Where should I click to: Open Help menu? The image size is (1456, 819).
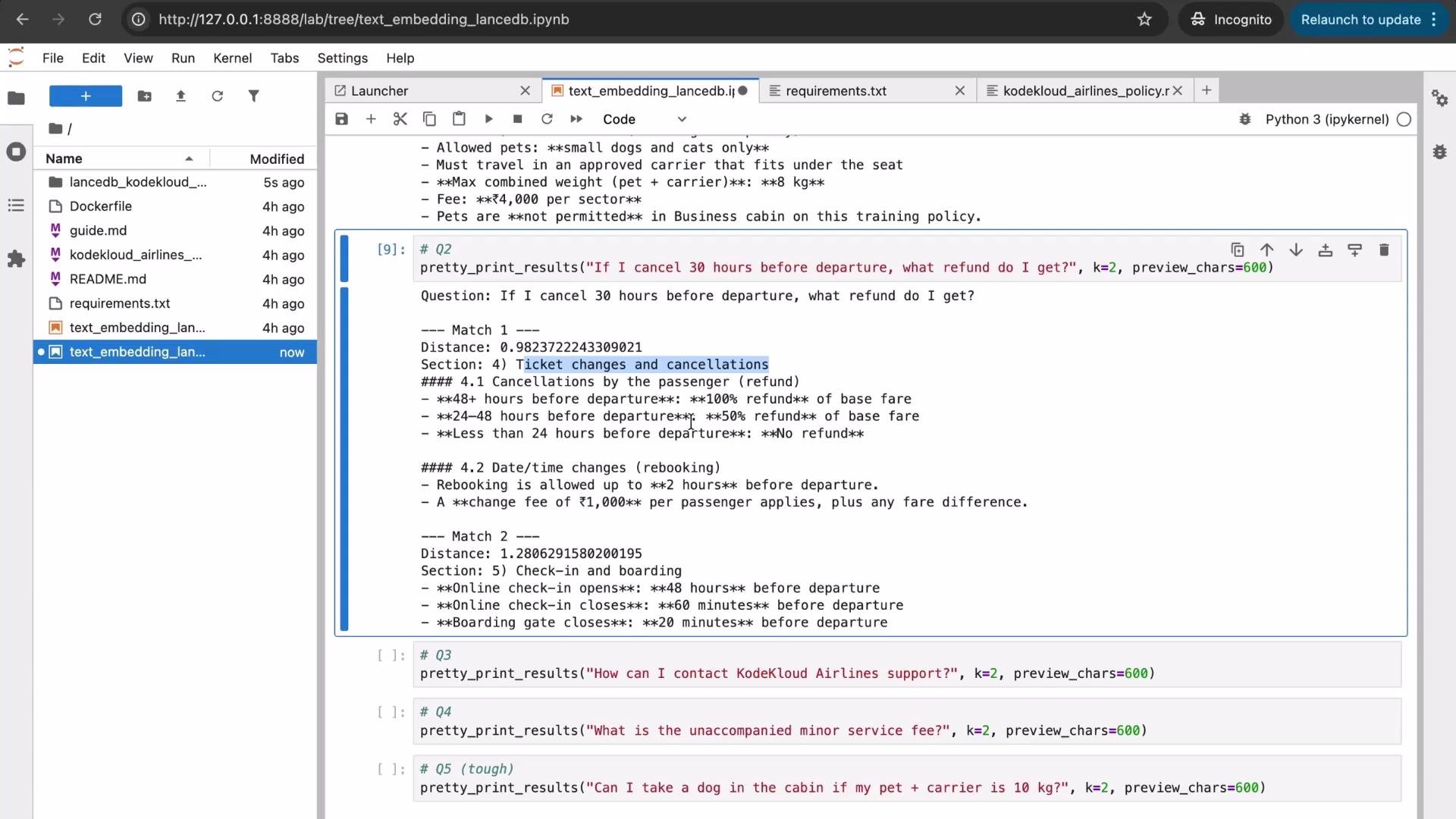pyautogui.click(x=400, y=58)
